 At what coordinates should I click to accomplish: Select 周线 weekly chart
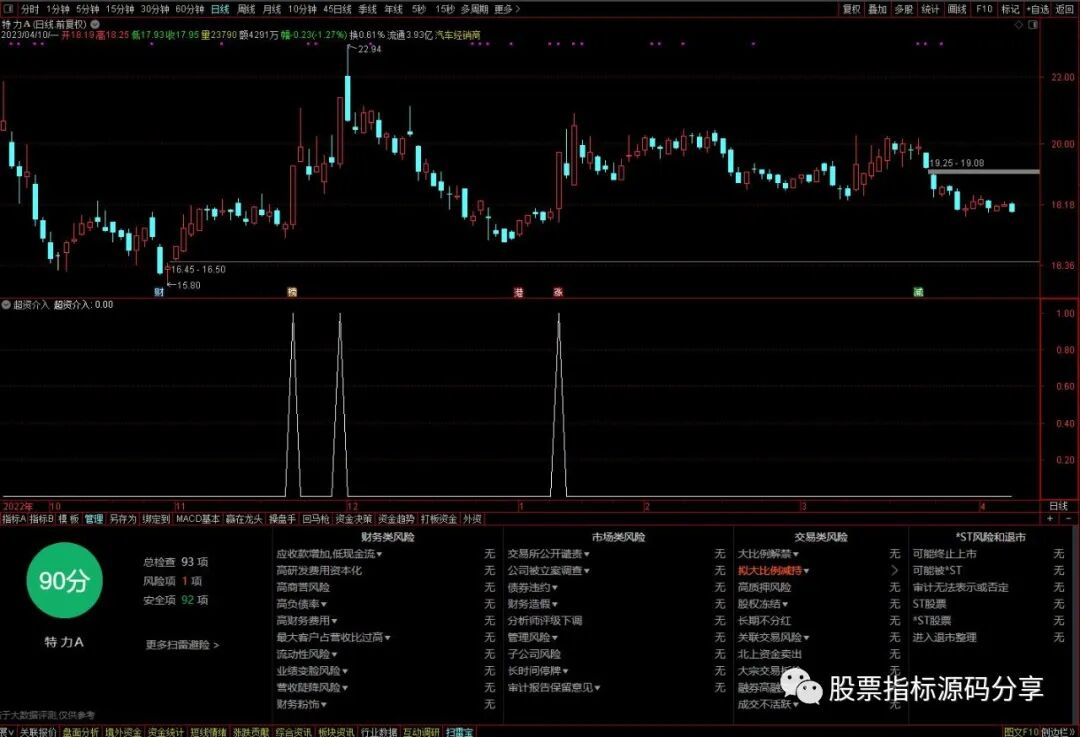[x=246, y=9]
